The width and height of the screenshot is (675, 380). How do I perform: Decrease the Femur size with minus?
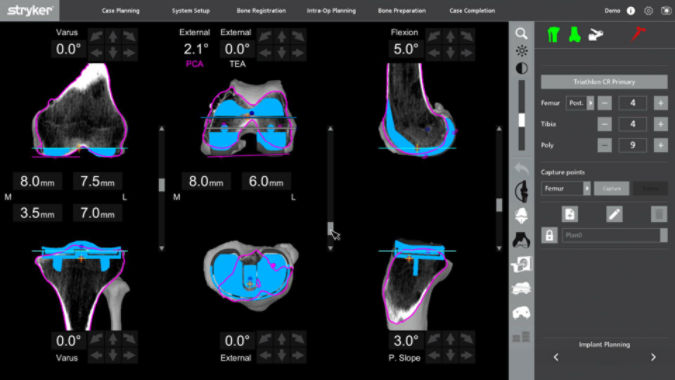click(604, 103)
